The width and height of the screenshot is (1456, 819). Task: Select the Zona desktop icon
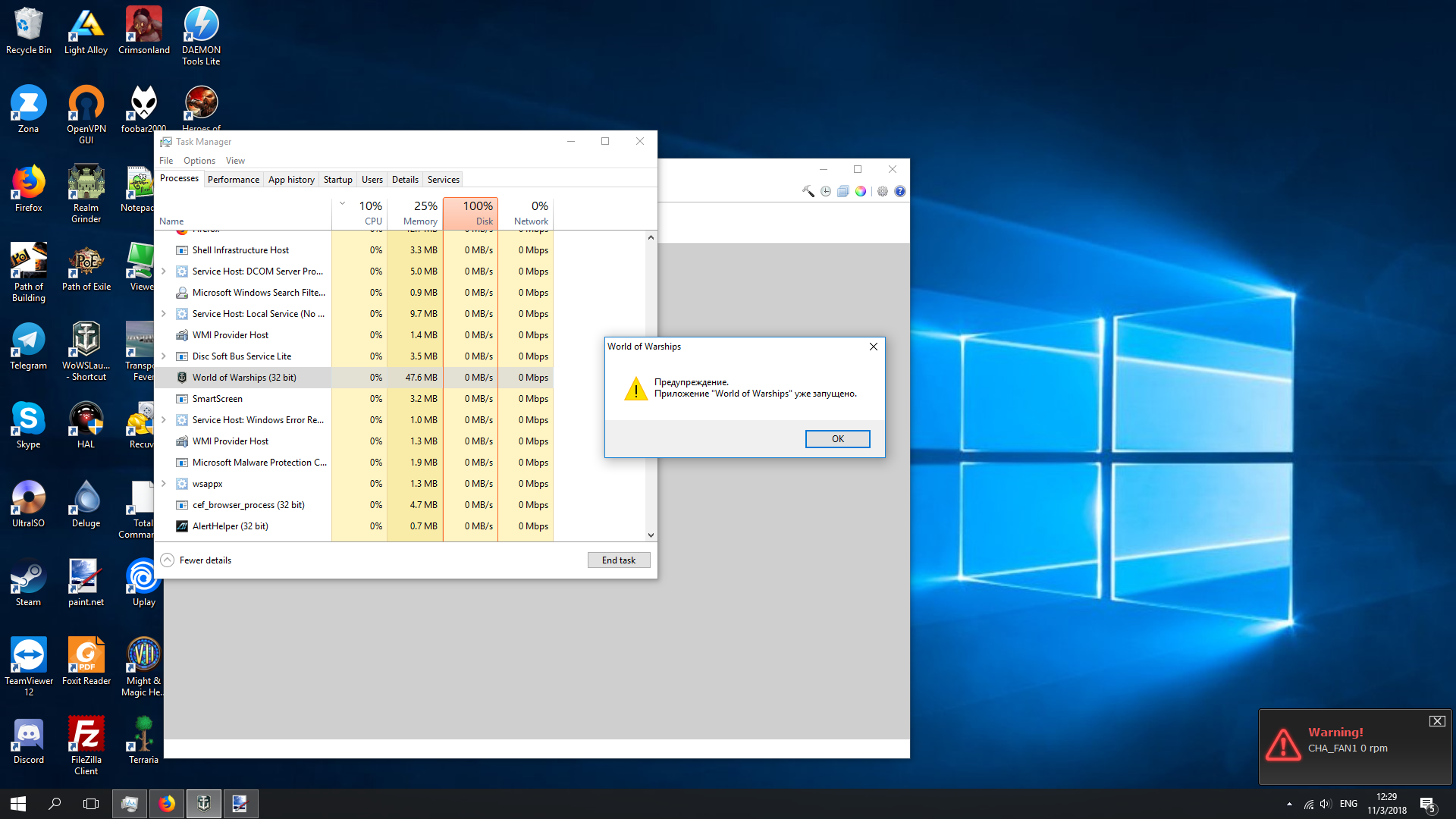[29, 110]
